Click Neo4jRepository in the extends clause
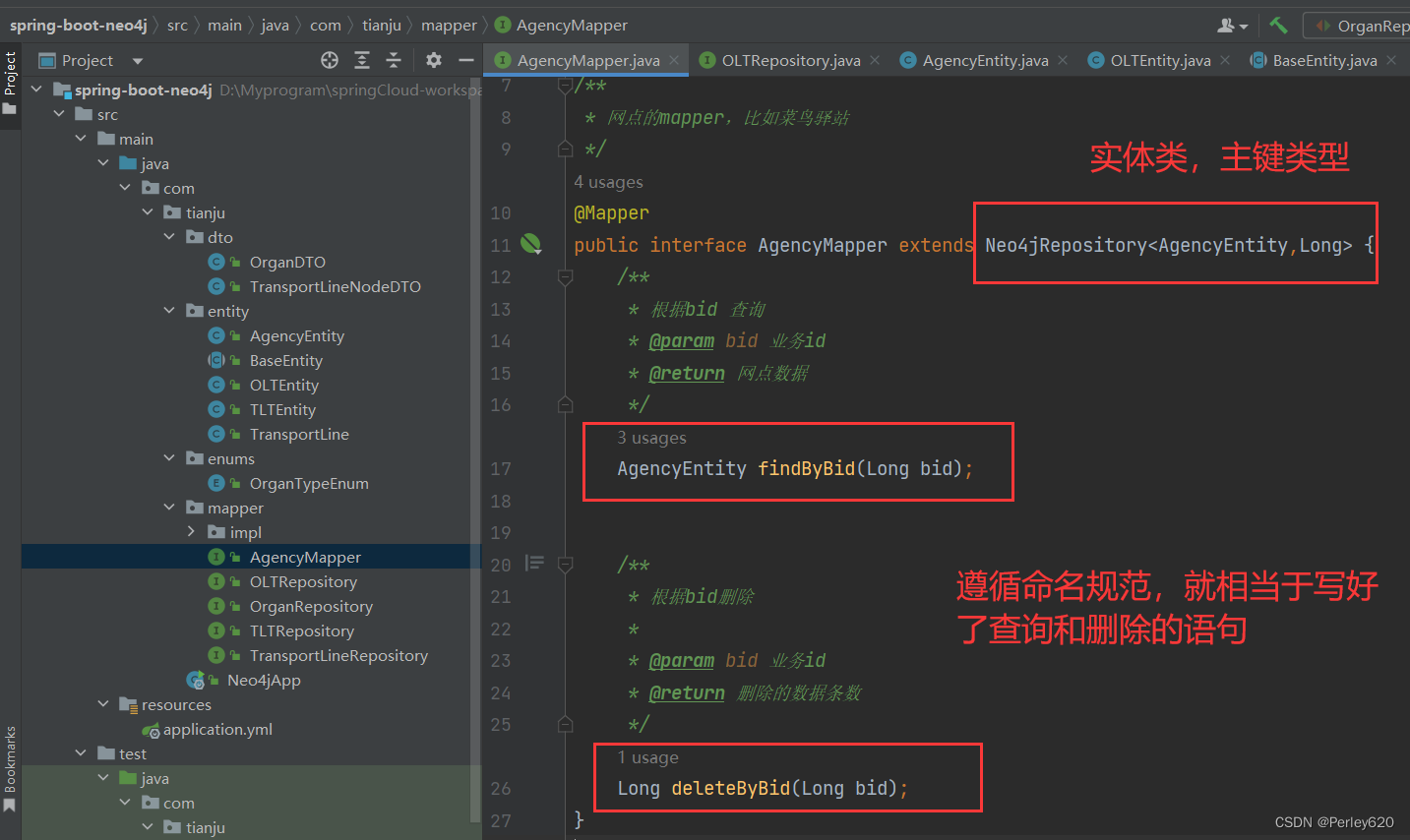The height and width of the screenshot is (840, 1410). tap(1066, 245)
